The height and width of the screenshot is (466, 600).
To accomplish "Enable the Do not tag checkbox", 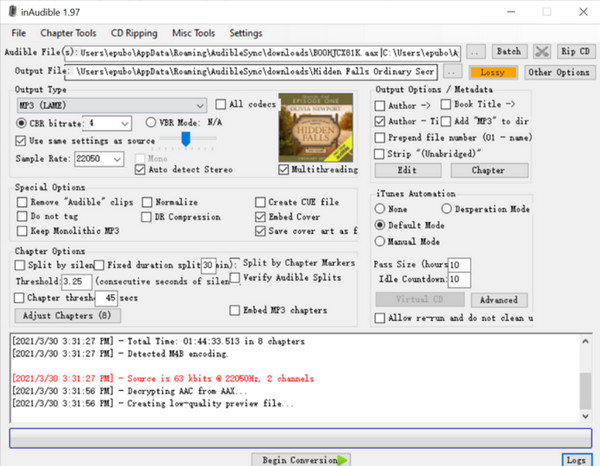I will (22, 216).
